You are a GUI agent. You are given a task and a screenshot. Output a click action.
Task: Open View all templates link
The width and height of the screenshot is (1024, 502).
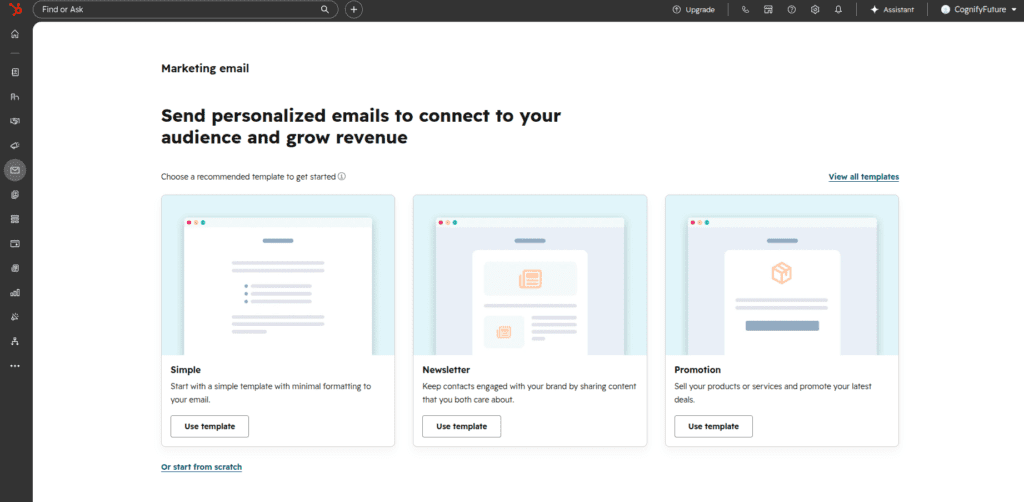tap(863, 177)
